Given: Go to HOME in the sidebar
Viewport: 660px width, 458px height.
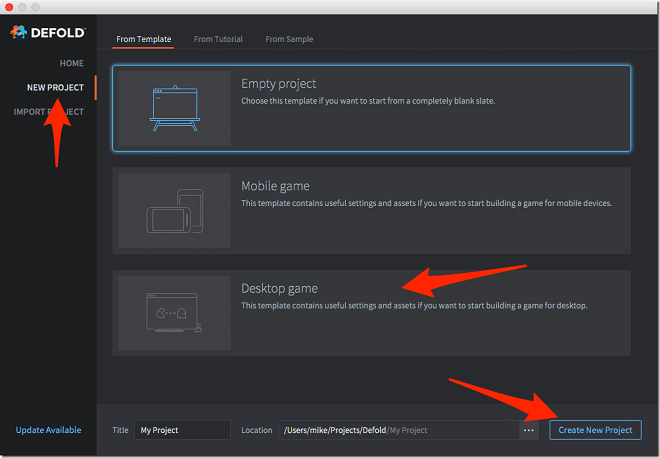Looking at the screenshot, I should pos(72,63).
